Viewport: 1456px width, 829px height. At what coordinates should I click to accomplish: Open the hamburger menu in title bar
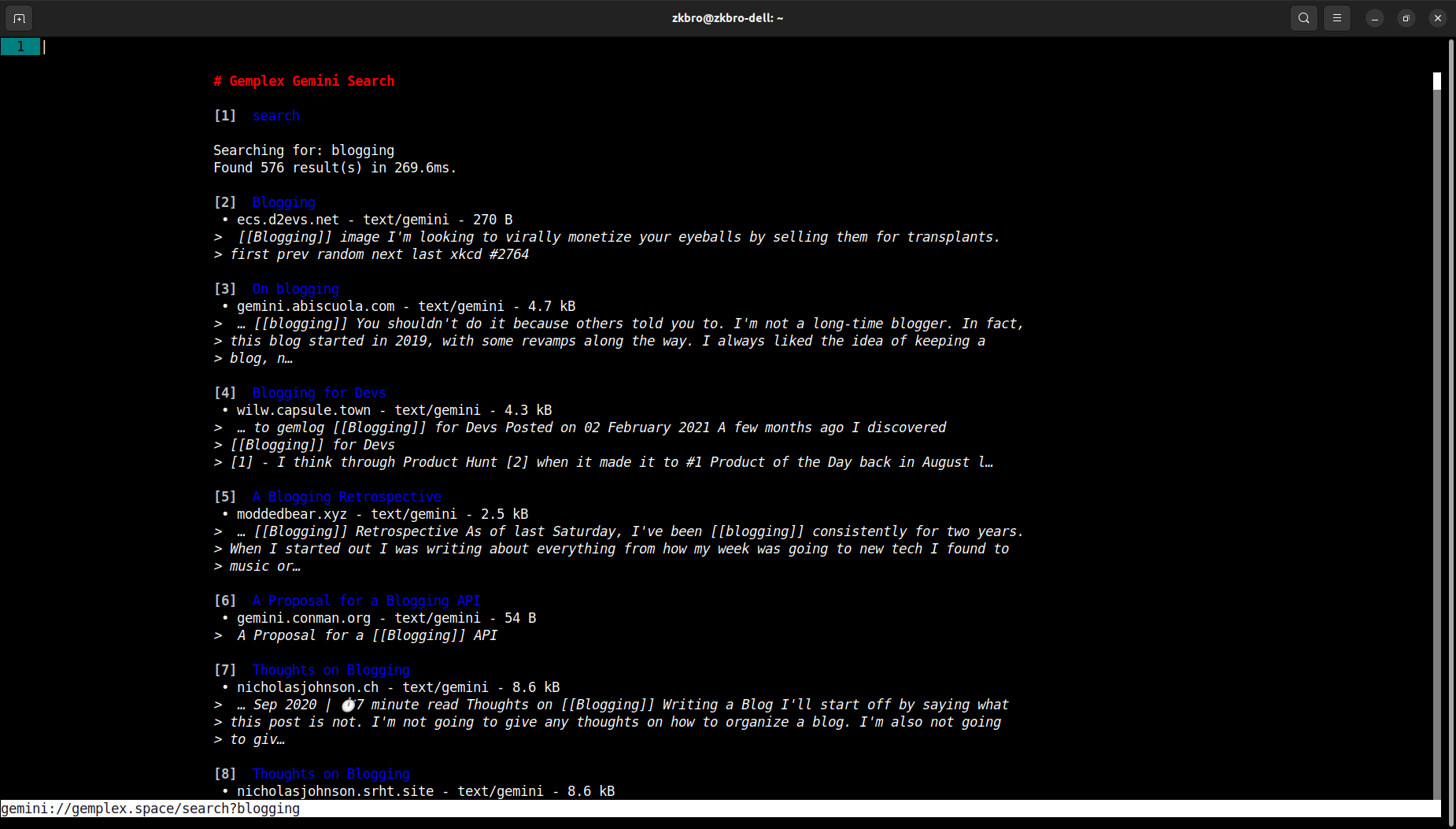(x=1336, y=18)
